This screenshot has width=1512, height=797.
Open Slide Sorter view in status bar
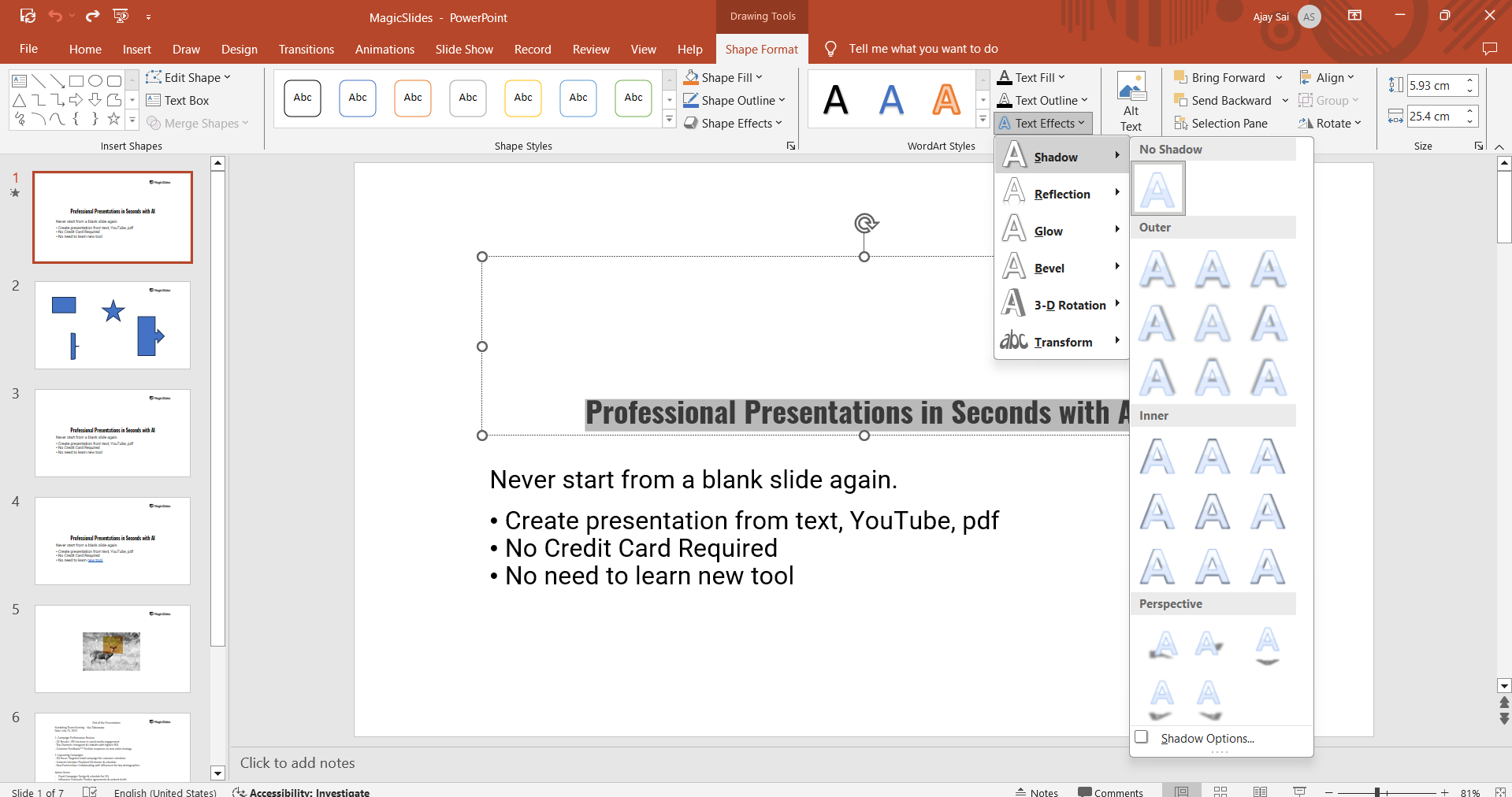pyautogui.click(x=1220, y=791)
